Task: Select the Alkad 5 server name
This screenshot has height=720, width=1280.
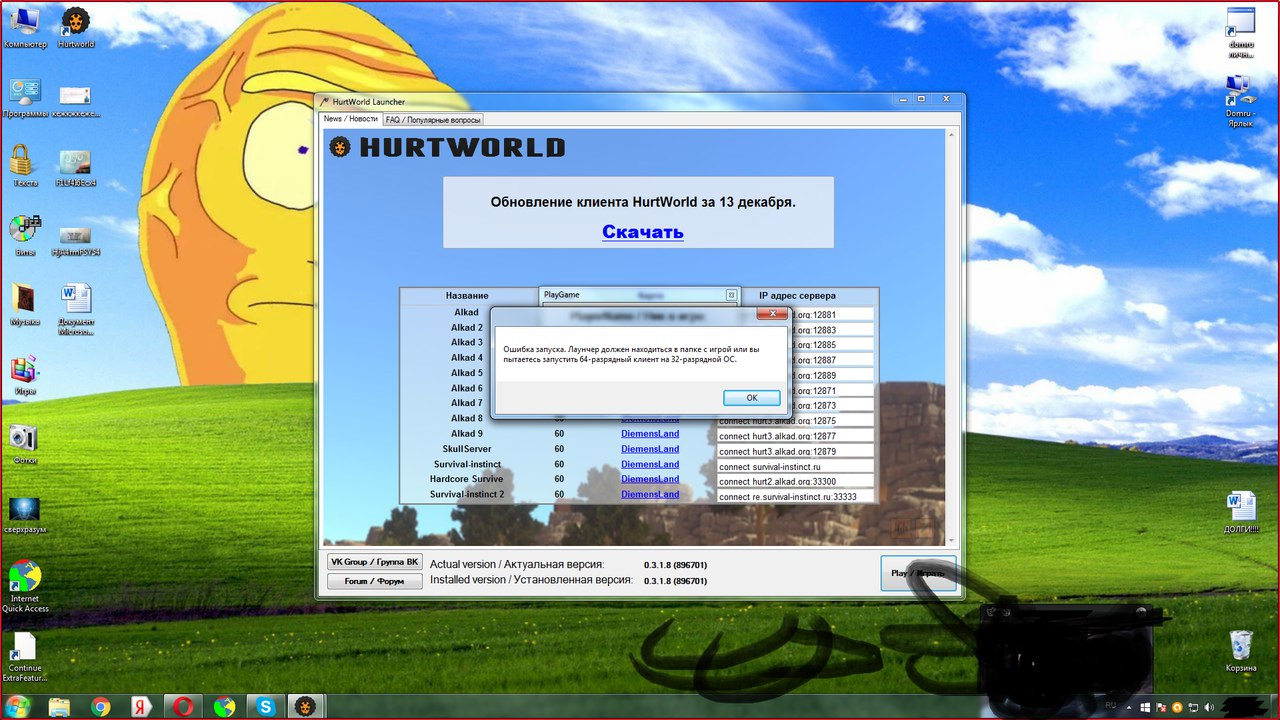Action: point(467,373)
